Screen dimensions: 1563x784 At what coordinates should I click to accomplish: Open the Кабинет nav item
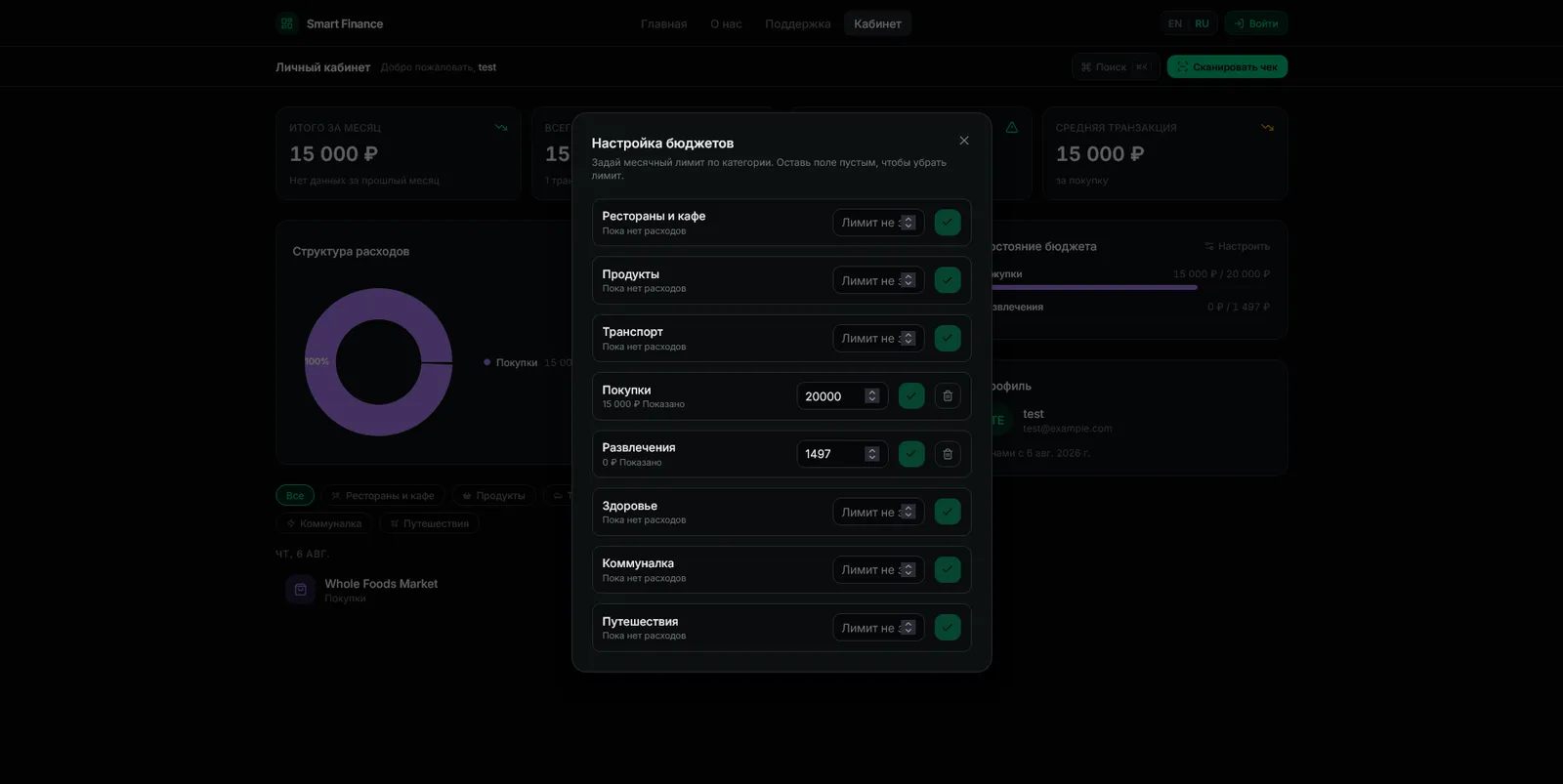coord(877,23)
